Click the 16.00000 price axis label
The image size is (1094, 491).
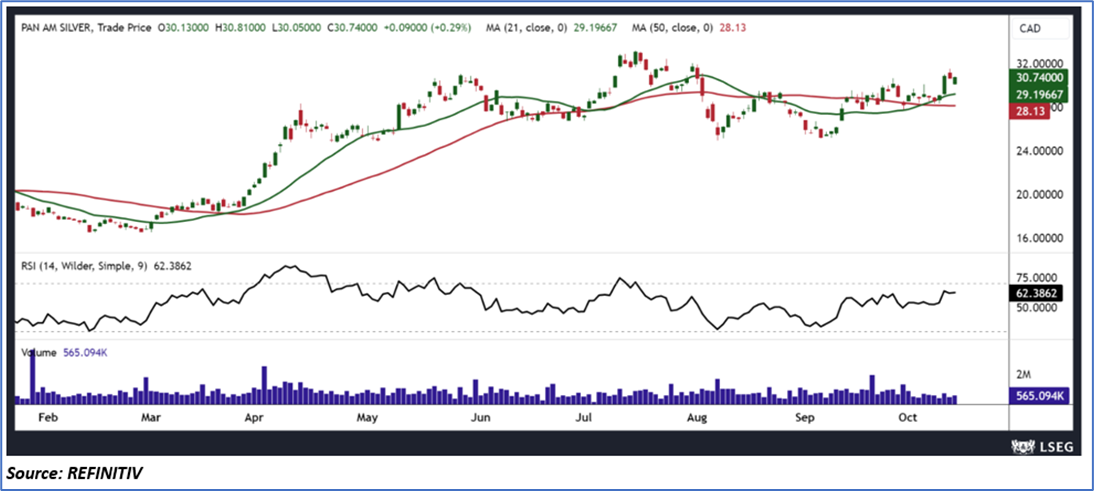click(x=1038, y=238)
